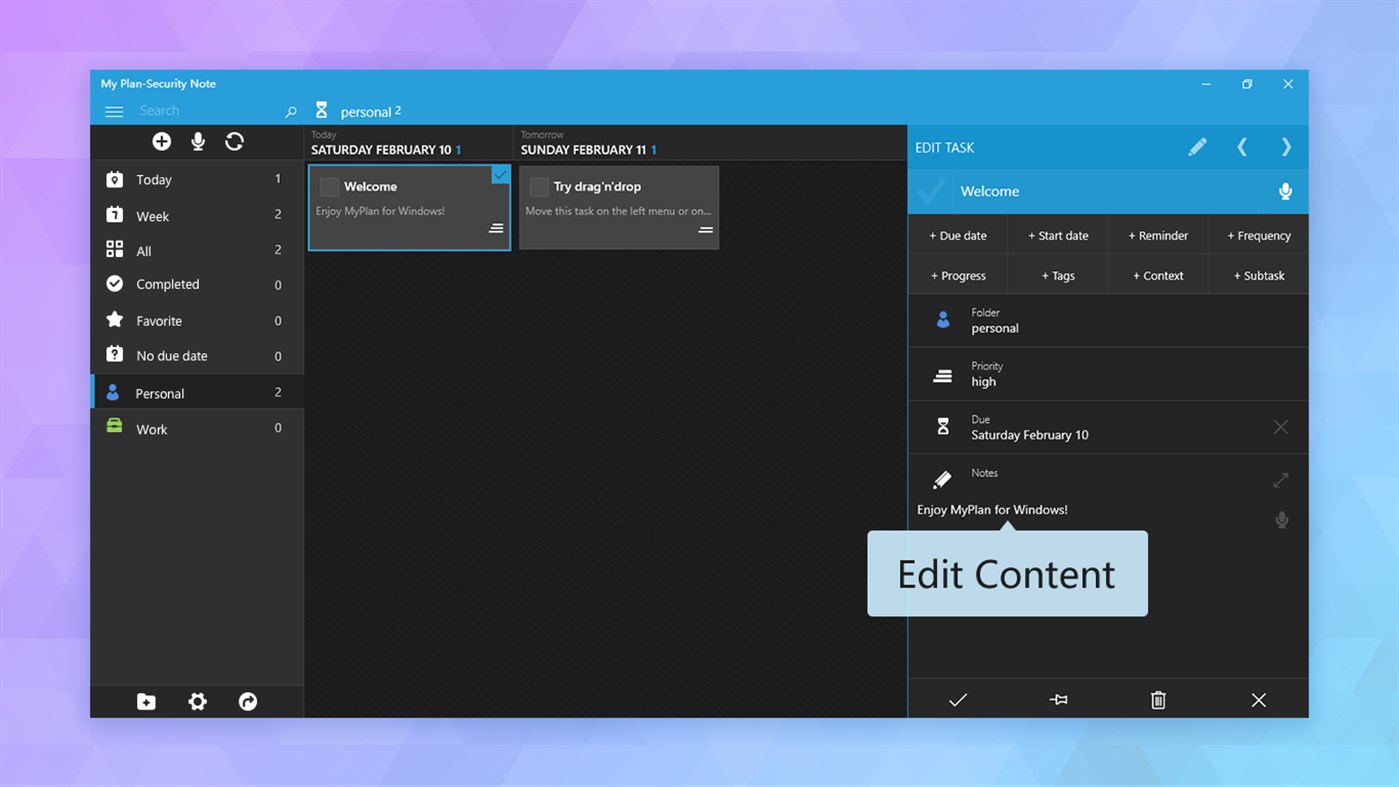
Task: Open the hamburger menu
Action: pyautogui.click(x=114, y=112)
